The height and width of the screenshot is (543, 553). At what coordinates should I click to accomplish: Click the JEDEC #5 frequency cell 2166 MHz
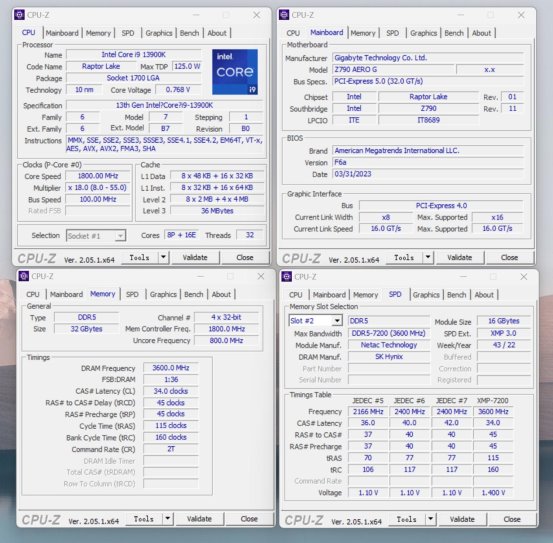pos(368,411)
